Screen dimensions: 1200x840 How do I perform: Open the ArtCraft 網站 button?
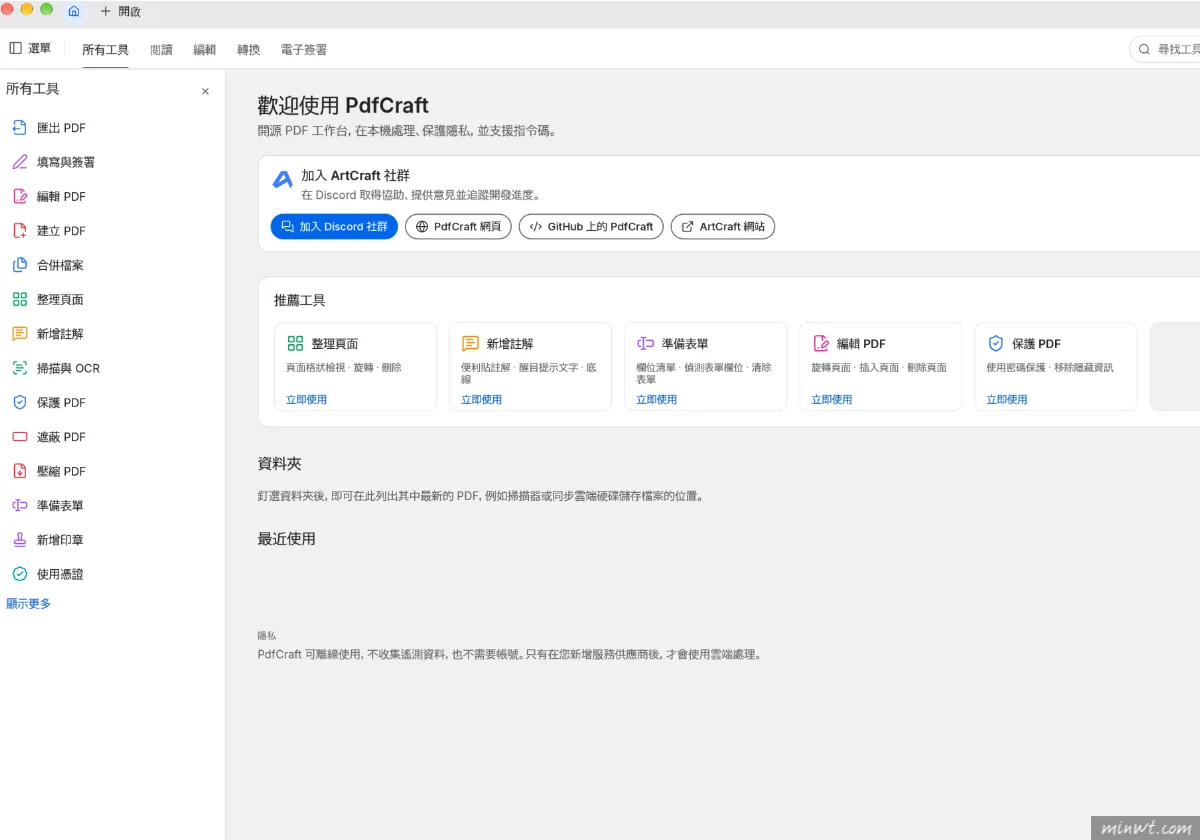[x=722, y=227]
